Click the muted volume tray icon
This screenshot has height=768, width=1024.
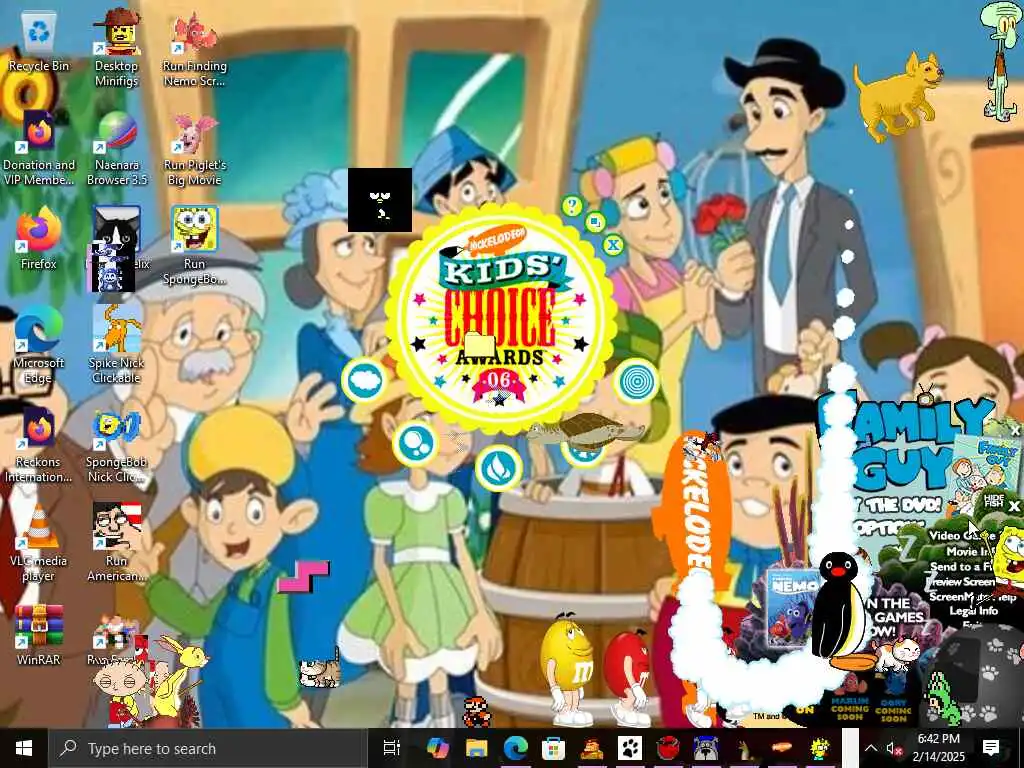(894, 748)
